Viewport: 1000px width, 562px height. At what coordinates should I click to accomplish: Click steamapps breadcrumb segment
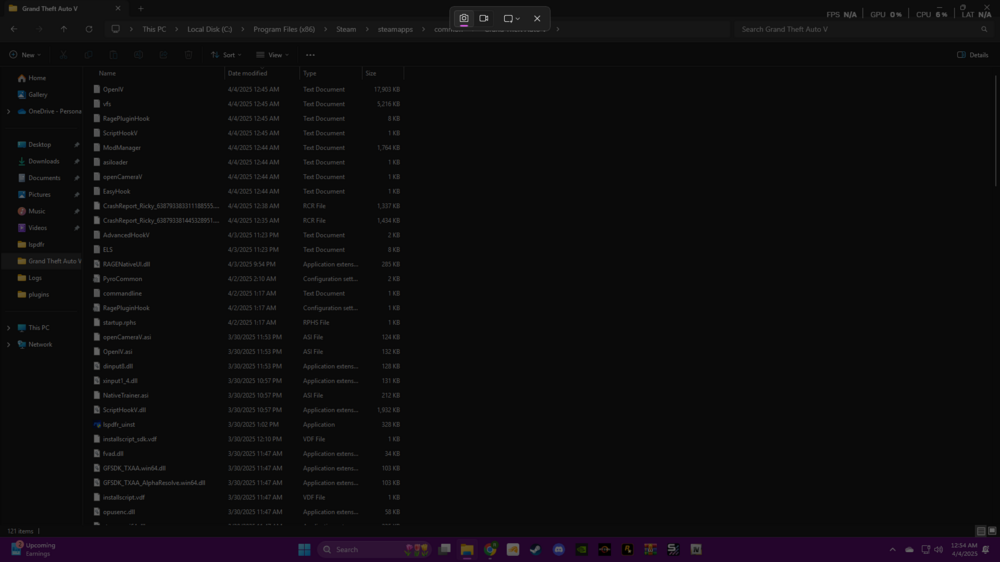(395, 29)
